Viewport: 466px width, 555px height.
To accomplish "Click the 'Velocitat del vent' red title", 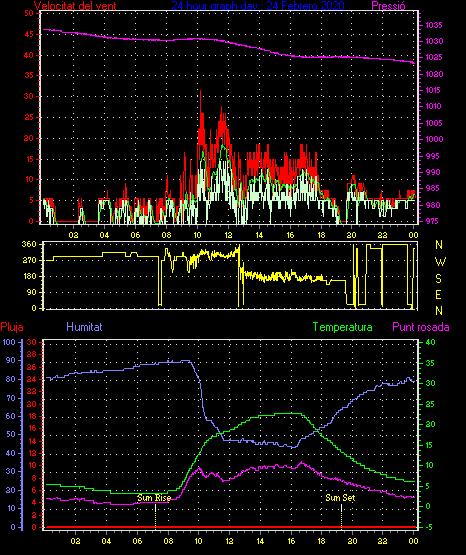I will coord(75,6).
